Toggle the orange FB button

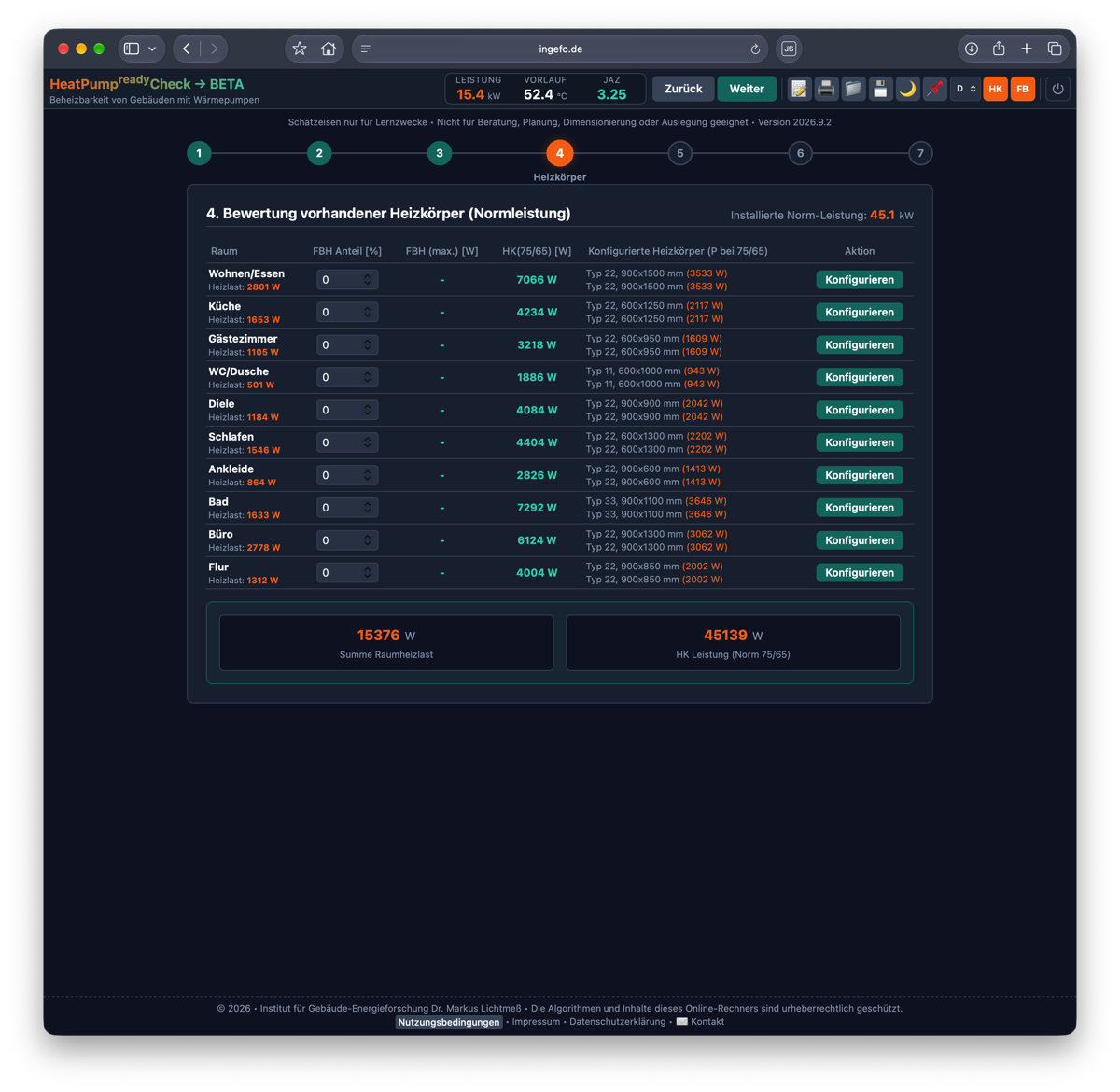[1023, 89]
